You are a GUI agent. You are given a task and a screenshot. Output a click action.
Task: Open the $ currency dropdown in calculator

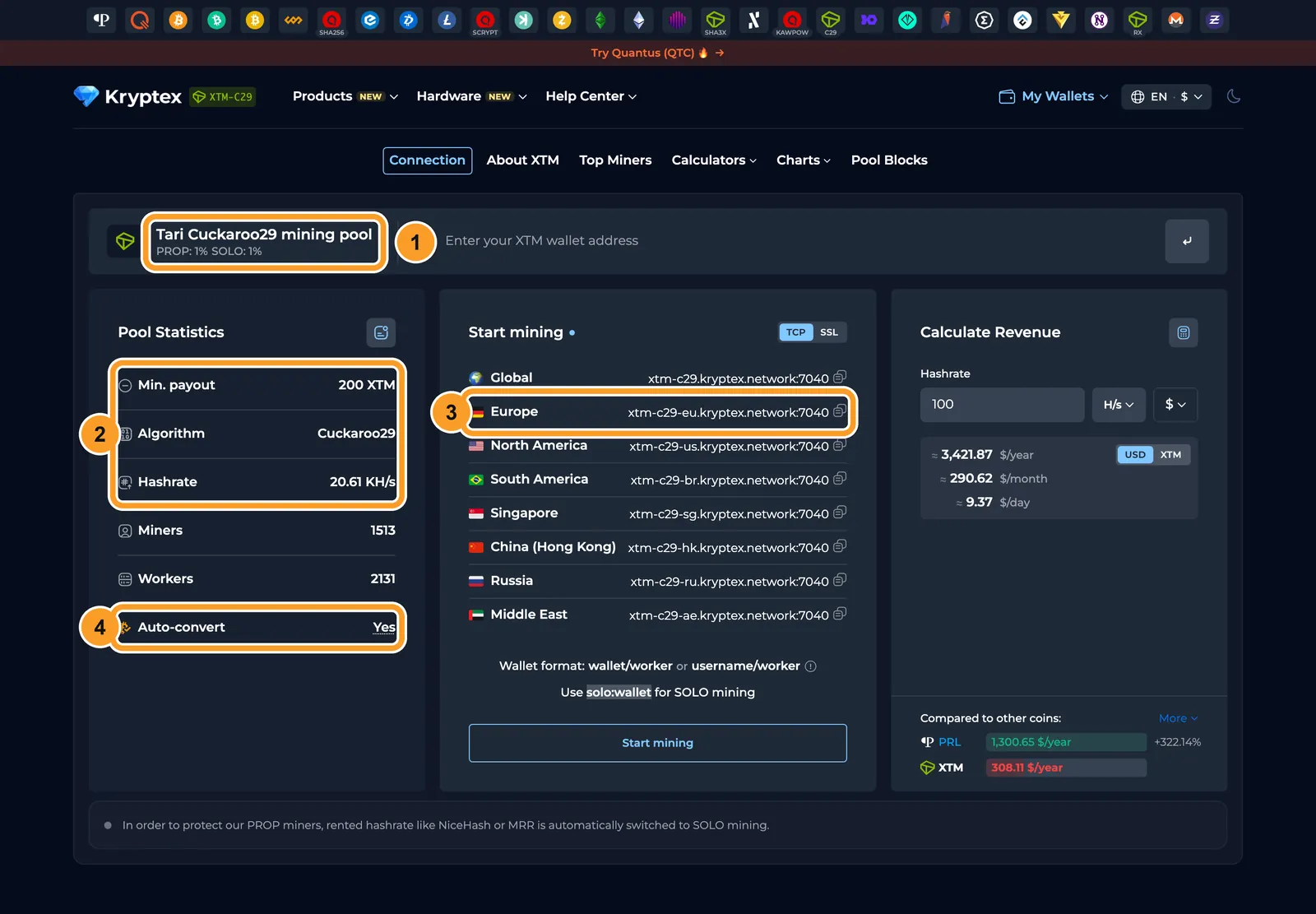1175,405
